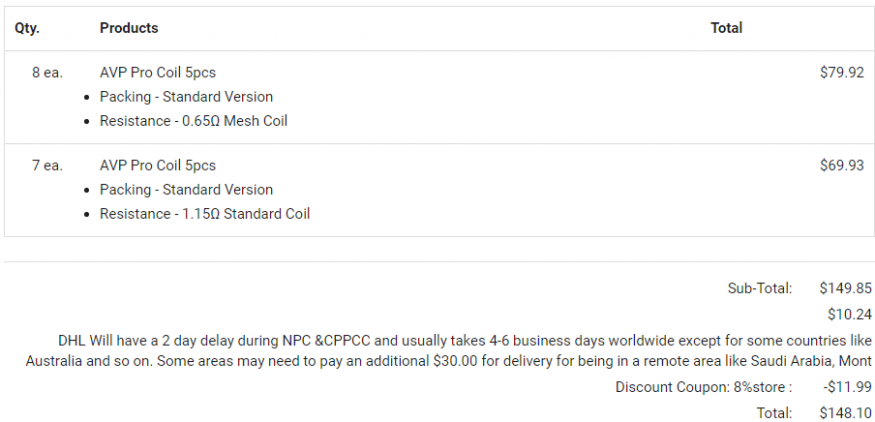Screen dimensions: 875x422
Task: Click Packing - Standard Version under 7 ea. item
Action: pyautogui.click(x=186, y=190)
